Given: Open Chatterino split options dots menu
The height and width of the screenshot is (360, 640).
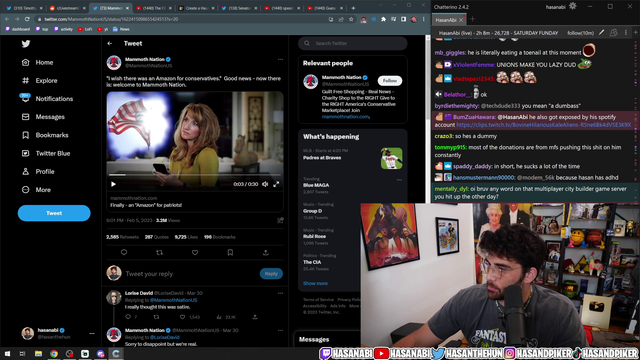Looking at the screenshot, I should pyautogui.click(x=626, y=33).
